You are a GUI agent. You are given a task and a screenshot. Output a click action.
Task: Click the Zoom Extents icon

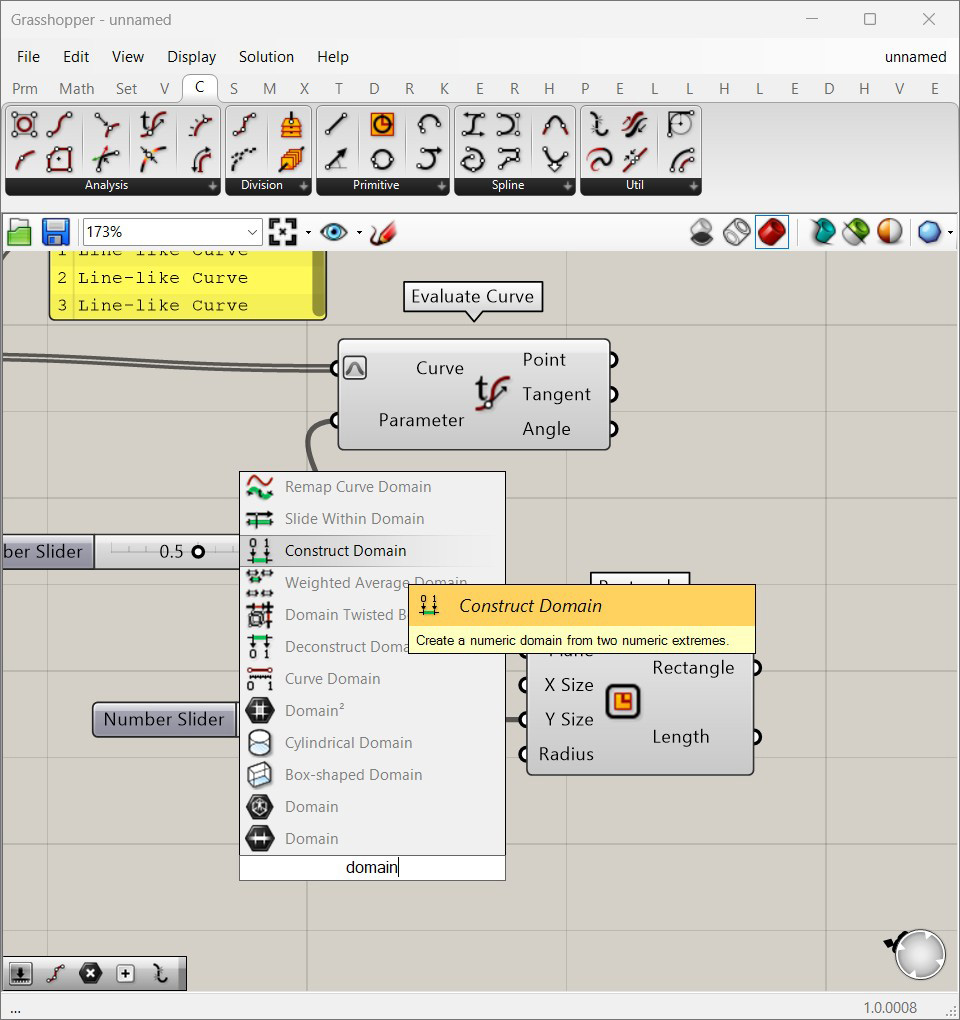coord(283,232)
